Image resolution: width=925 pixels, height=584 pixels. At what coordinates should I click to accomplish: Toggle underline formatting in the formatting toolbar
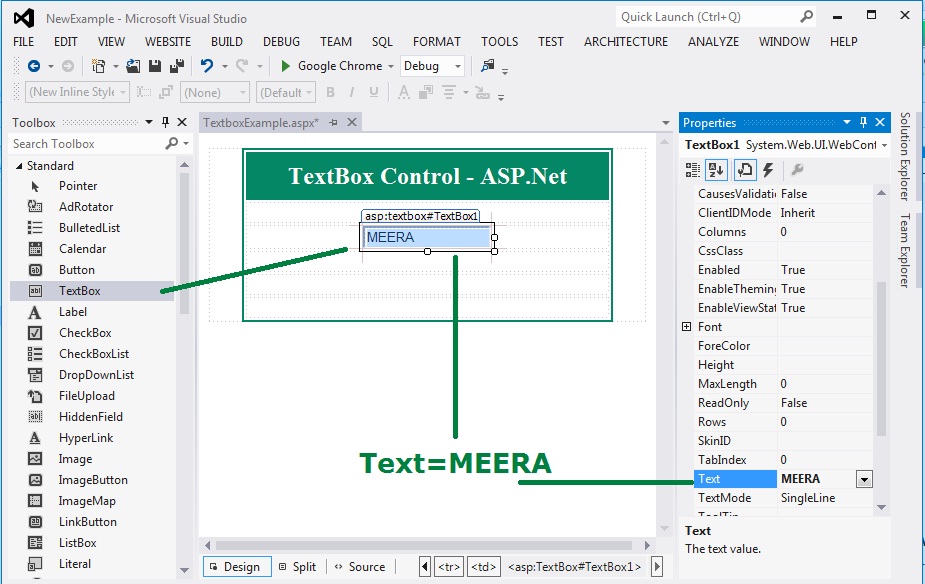(372, 91)
